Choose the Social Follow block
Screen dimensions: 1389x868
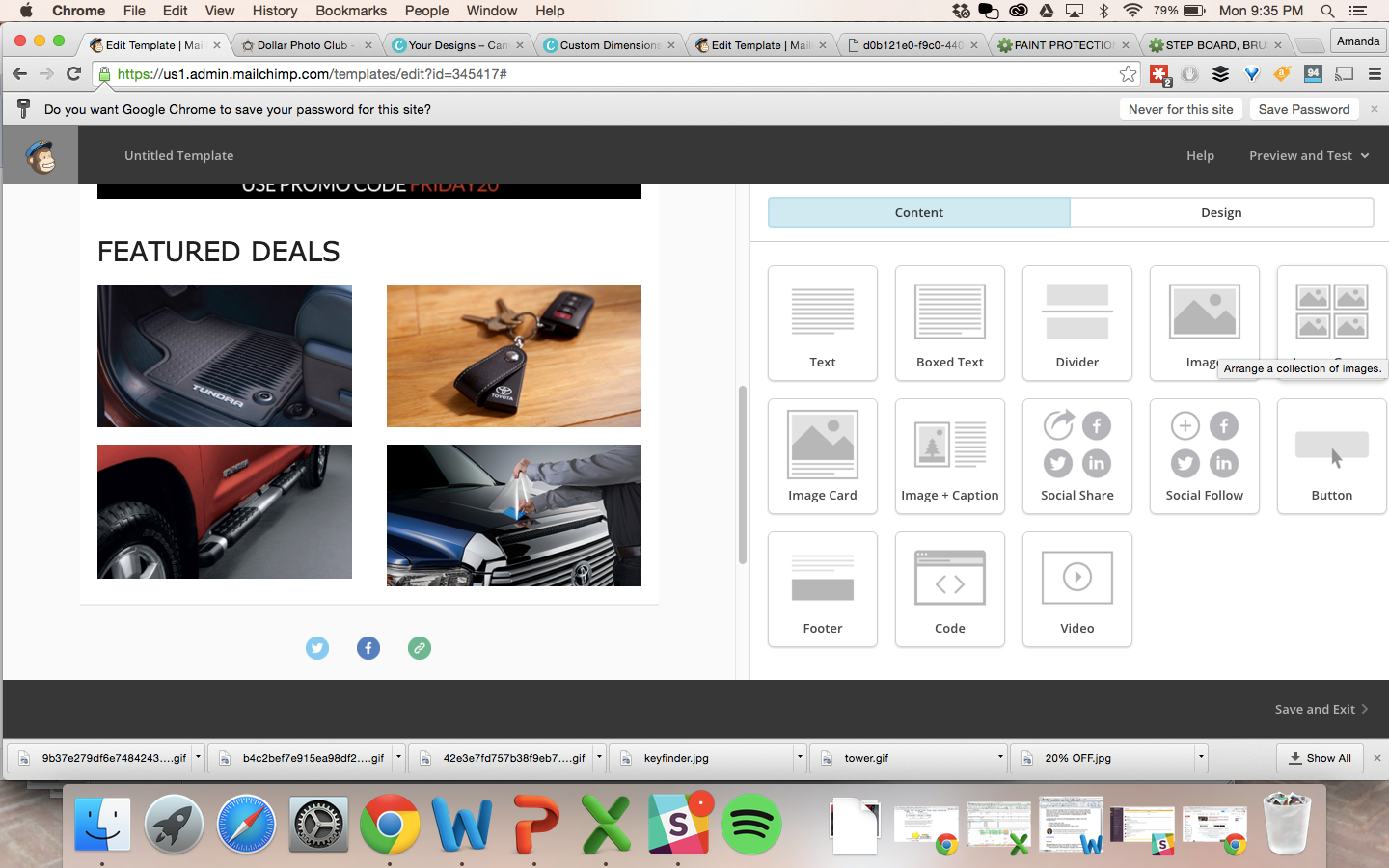(1204, 456)
